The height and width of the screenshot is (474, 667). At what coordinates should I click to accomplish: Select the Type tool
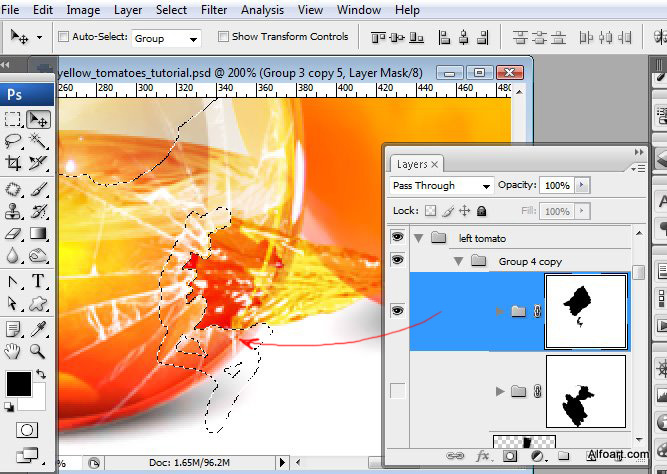(38, 281)
